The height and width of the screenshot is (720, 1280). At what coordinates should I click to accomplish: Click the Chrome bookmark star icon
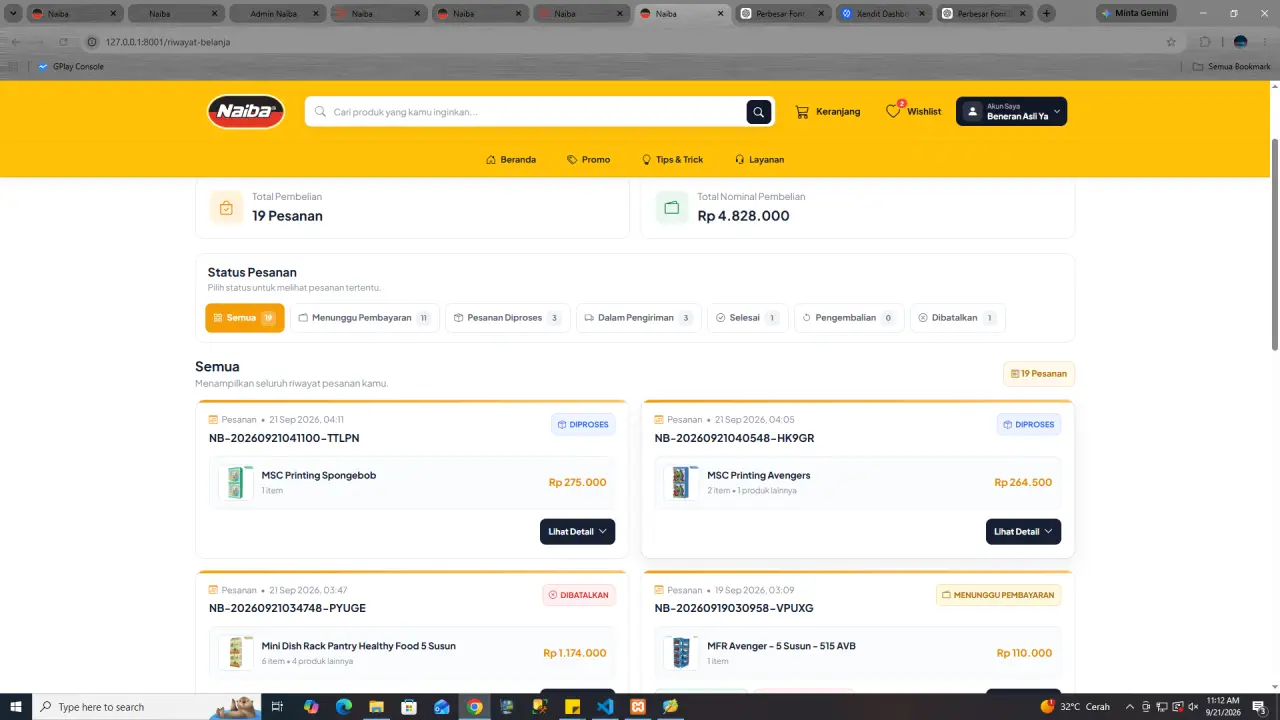[x=1171, y=42]
